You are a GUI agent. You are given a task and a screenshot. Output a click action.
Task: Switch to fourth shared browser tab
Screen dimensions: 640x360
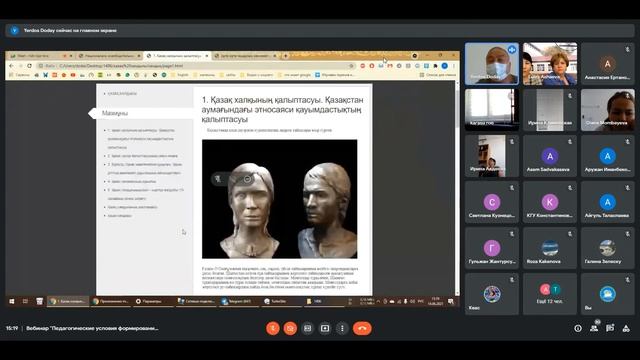pos(245,56)
